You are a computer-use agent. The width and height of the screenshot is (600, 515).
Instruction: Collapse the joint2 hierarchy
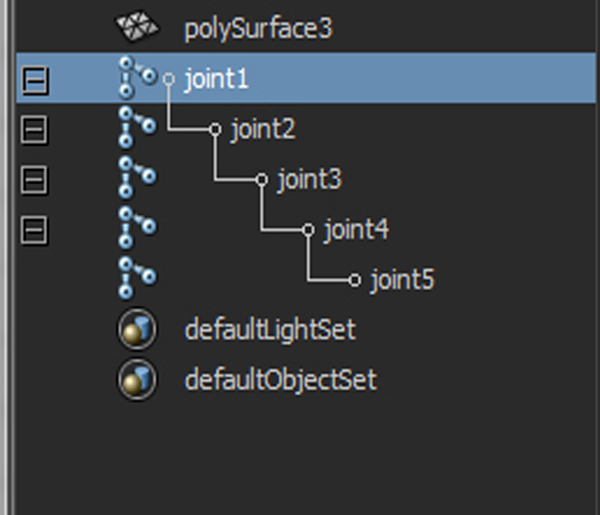(34, 130)
